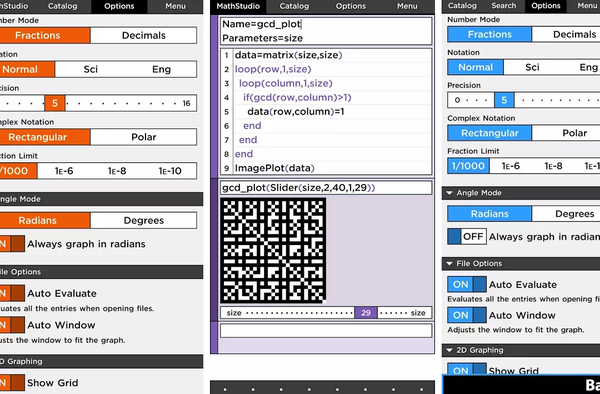Image resolution: width=600 pixels, height=394 pixels.
Task: Set fraction limit 1E-6 in left panel
Action: tap(64, 171)
